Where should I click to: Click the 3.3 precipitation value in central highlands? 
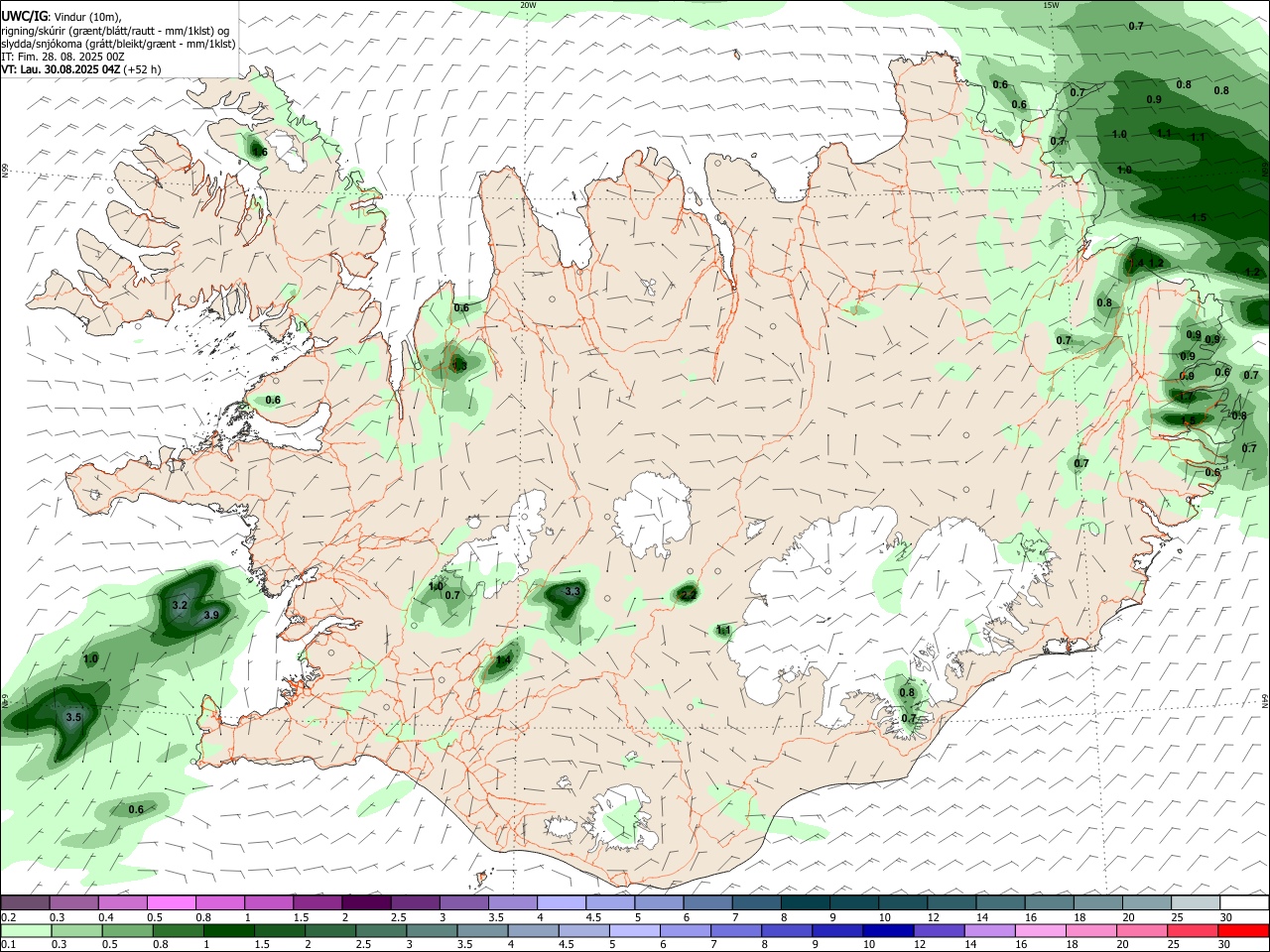(572, 592)
